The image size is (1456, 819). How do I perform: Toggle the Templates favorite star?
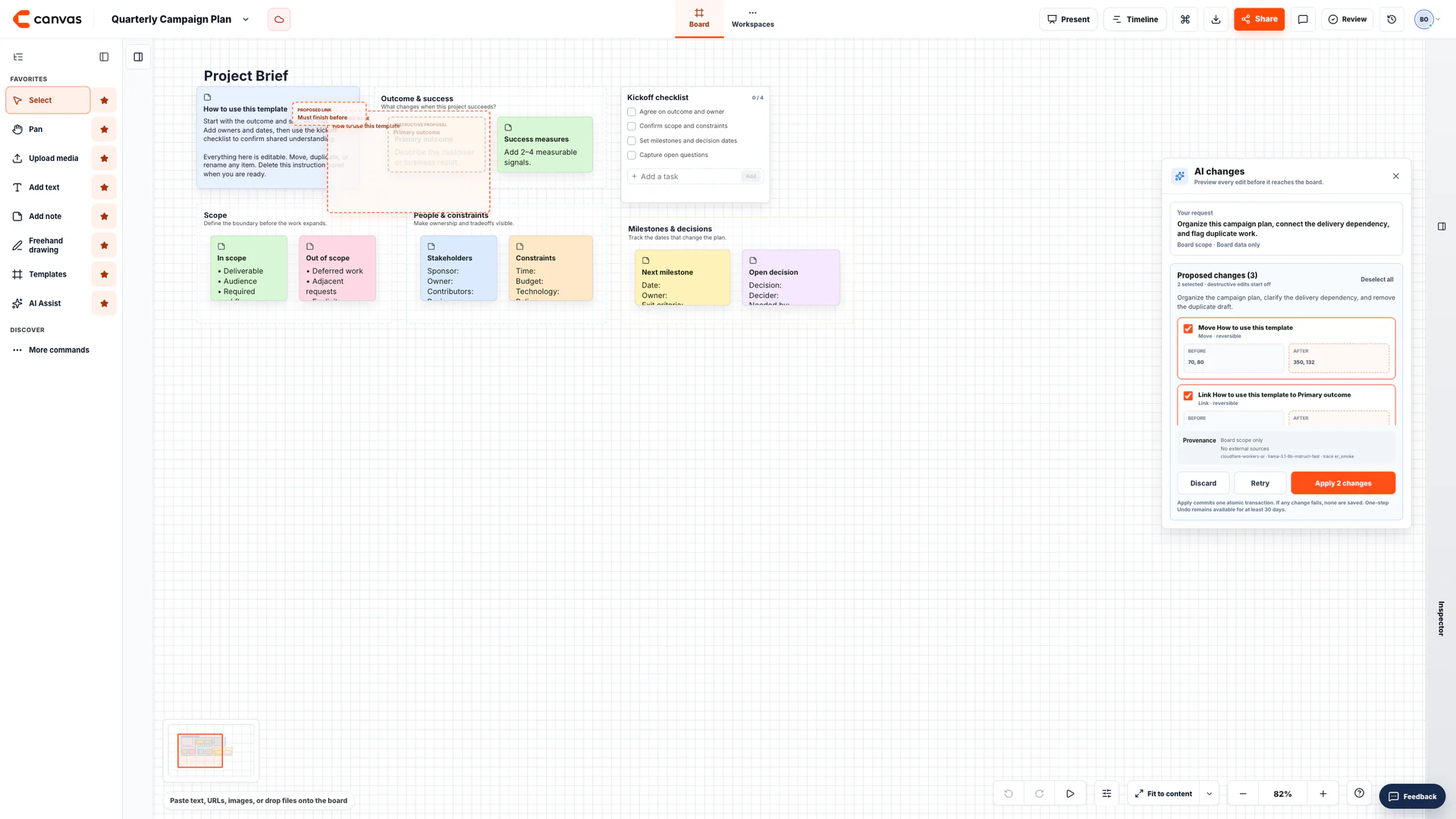coord(105,275)
